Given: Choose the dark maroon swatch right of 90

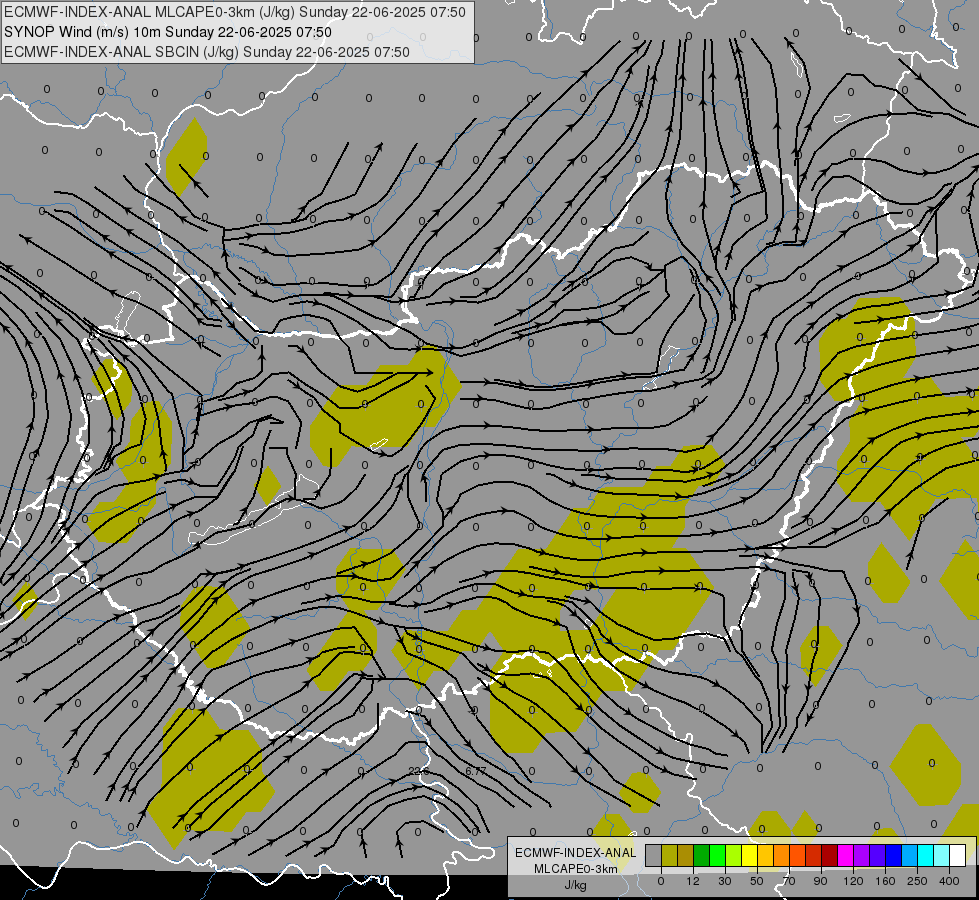Looking at the screenshot, I should coord(830,855).
